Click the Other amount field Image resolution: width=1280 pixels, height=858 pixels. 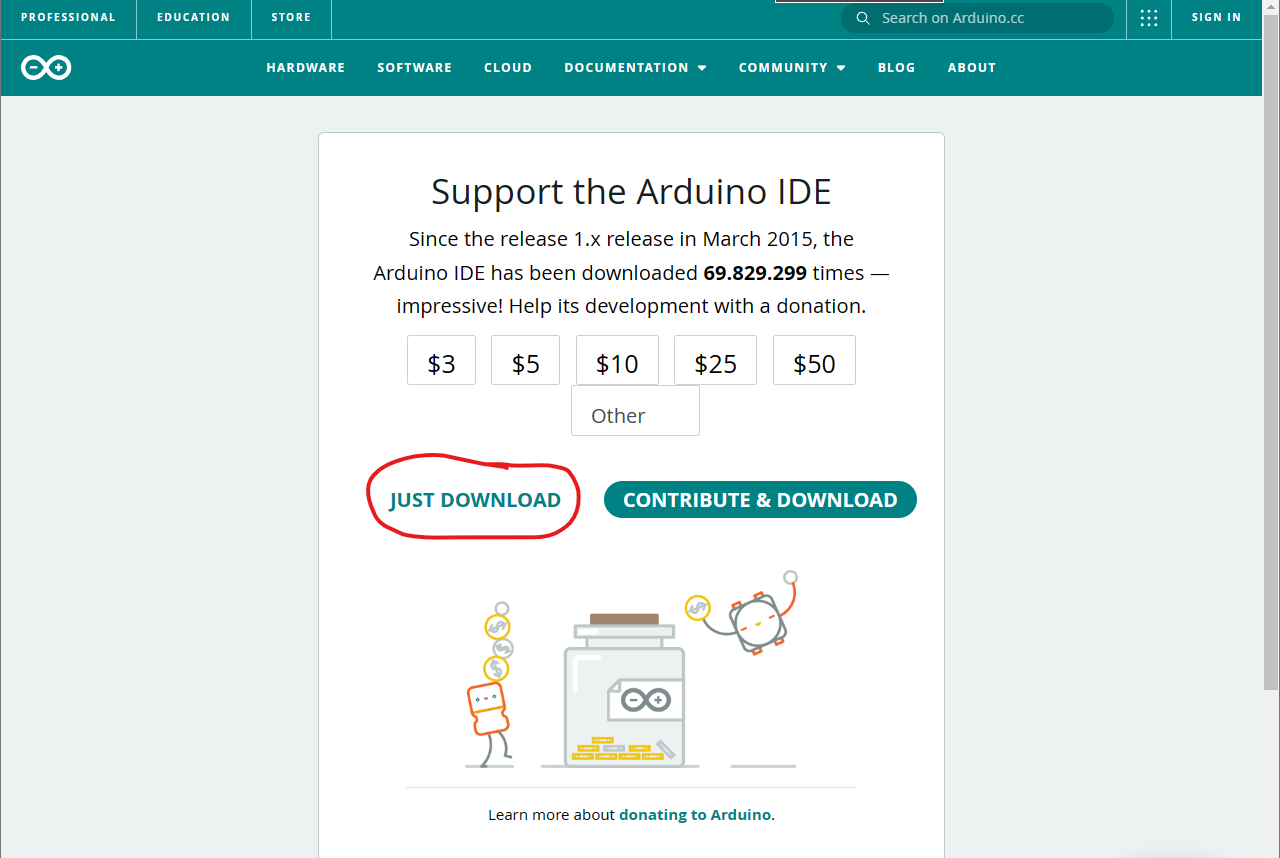click(x=635, y=413)
